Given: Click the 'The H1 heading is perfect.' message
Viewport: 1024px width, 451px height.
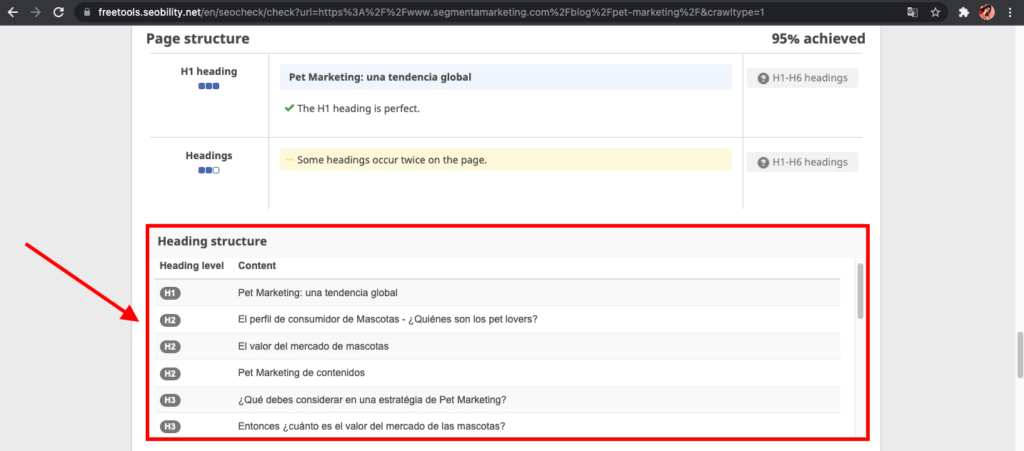Looking at the screenshot, I should pos(359,108).
